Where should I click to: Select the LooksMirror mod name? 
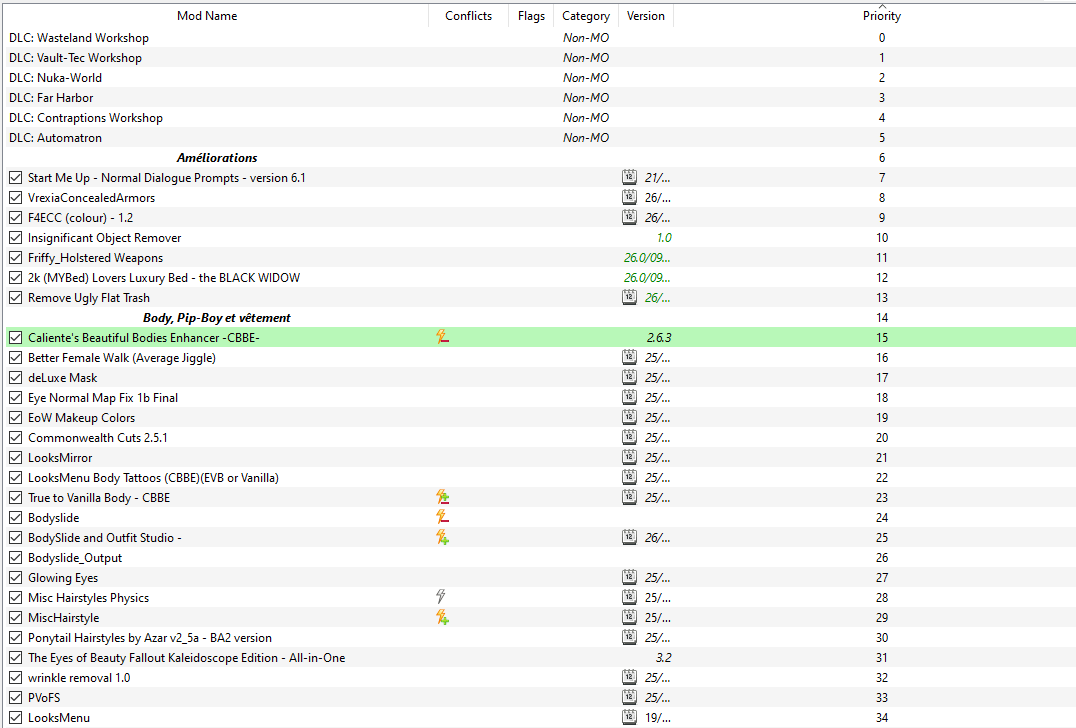(x=60, y=458)
